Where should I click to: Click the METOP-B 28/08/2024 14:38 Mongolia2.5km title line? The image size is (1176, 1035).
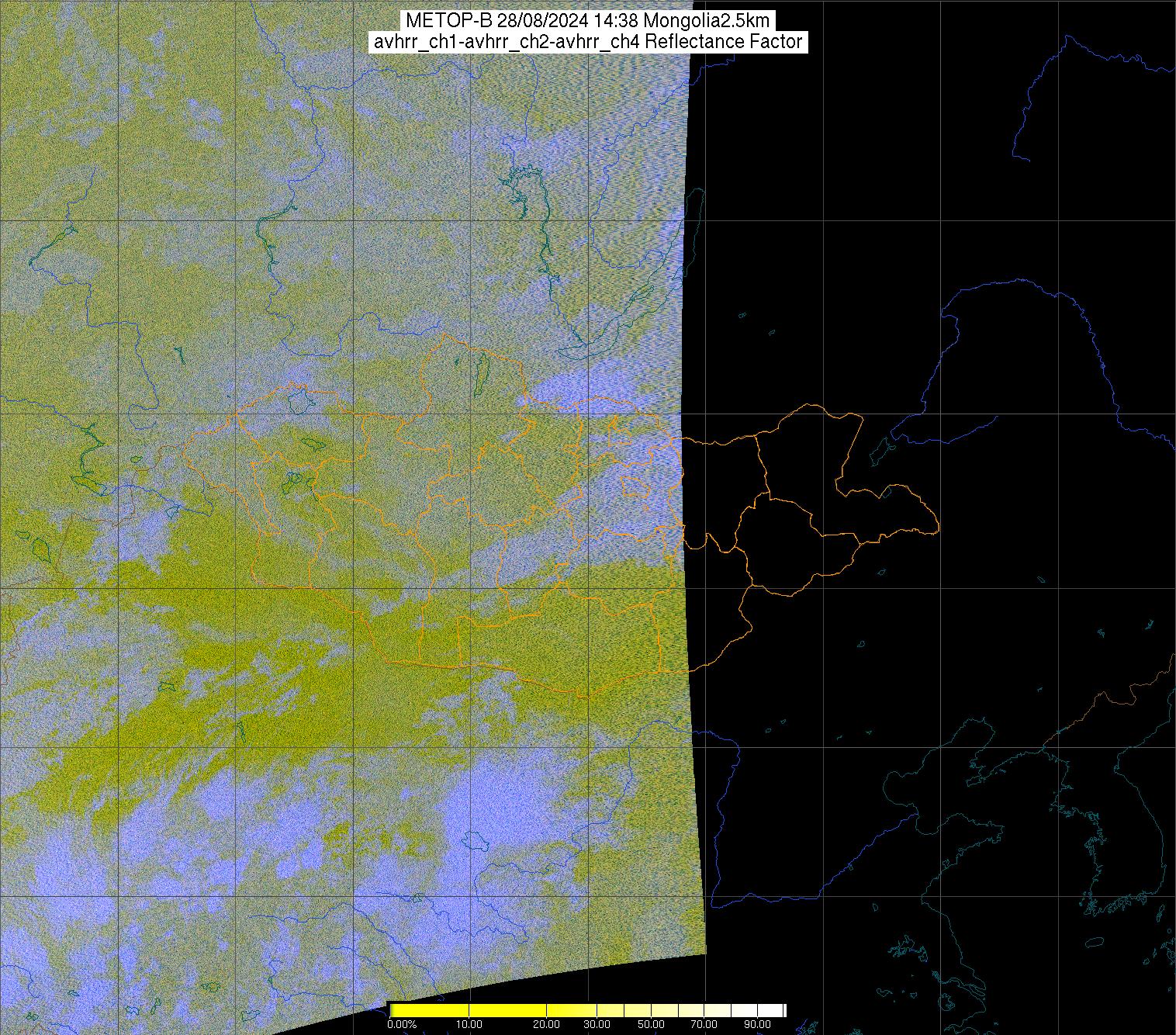click(587, 21)
